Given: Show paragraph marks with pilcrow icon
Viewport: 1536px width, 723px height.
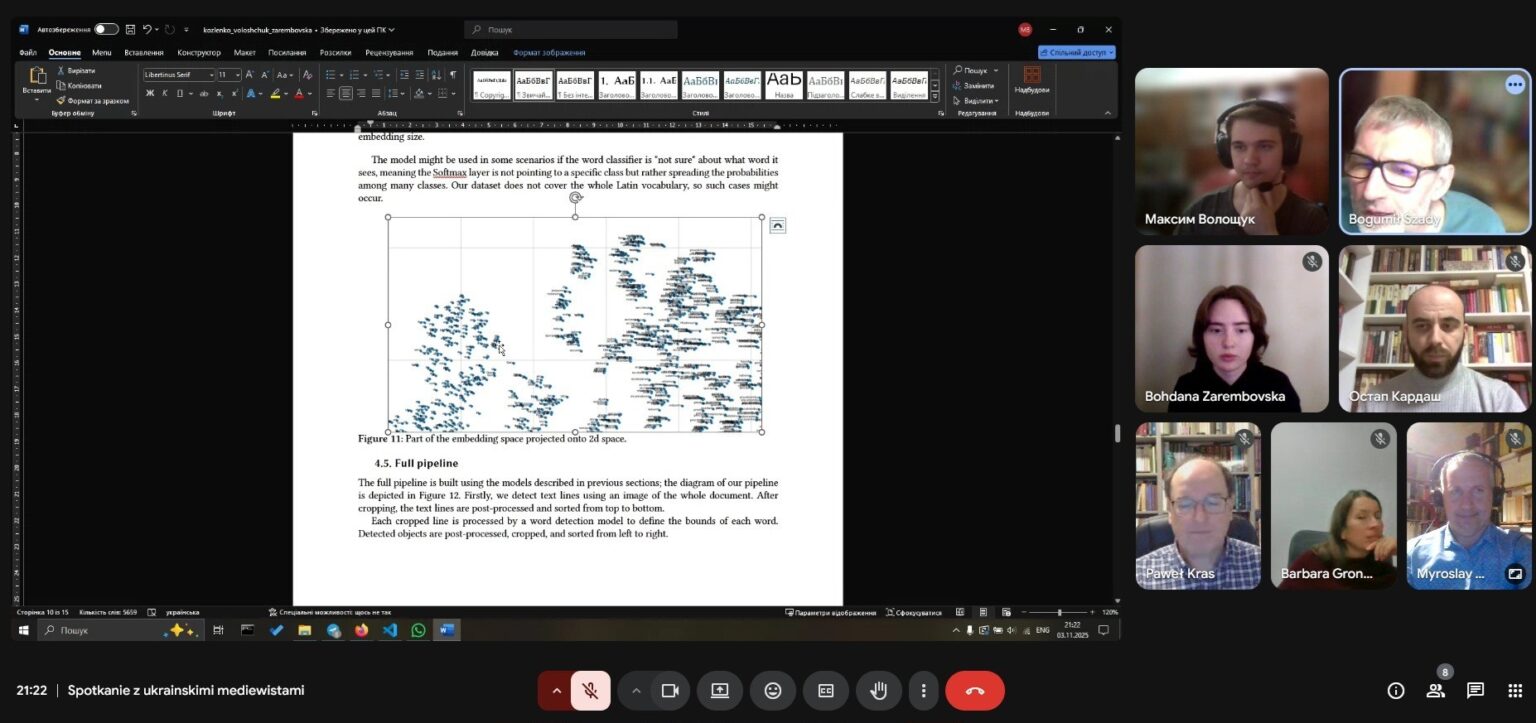Looking at the screenshot, I should [453, 75].
